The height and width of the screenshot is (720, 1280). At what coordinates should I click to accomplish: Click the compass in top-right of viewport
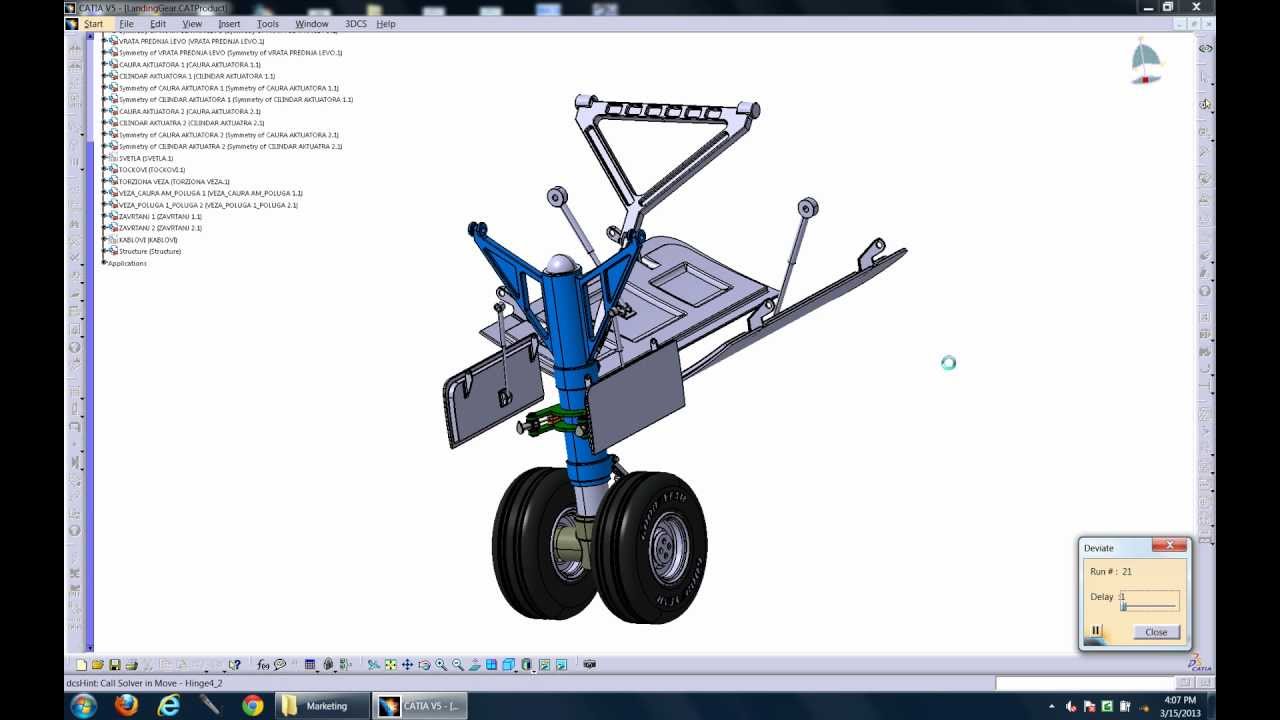(x=1147, y=61)
